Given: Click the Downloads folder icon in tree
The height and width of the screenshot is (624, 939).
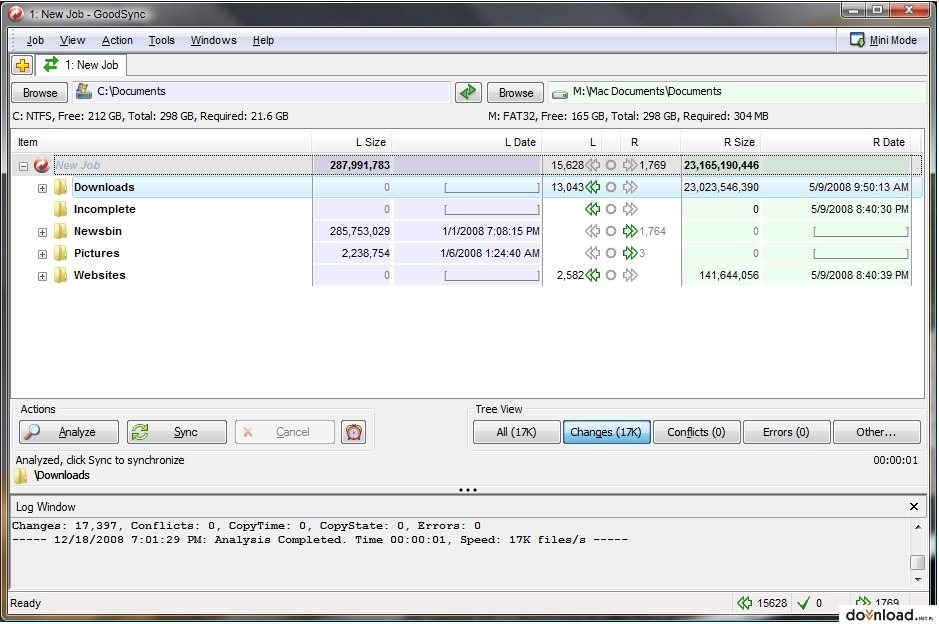Looking at the screenshot, I should 60,187.
